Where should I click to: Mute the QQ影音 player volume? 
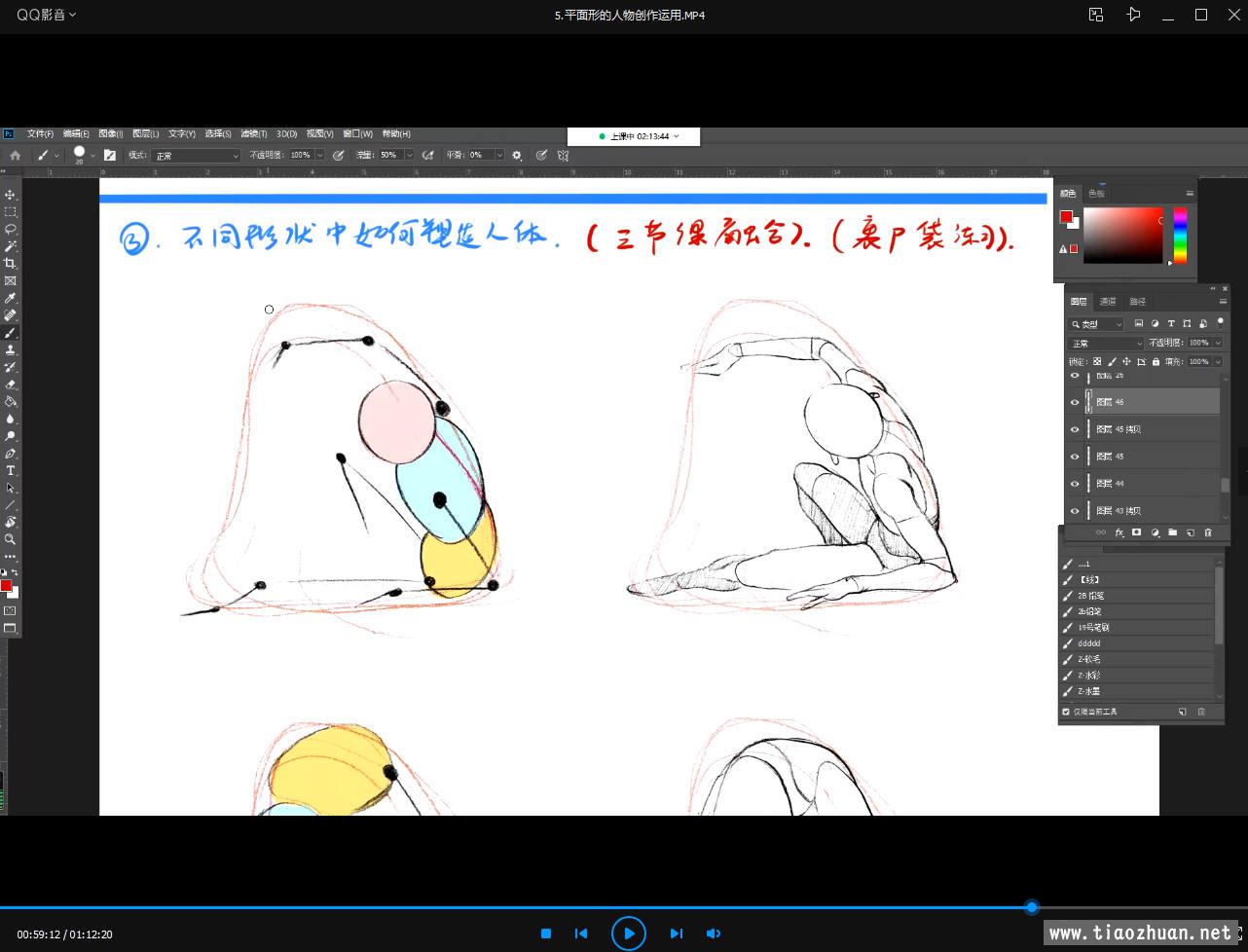point(714,934)
